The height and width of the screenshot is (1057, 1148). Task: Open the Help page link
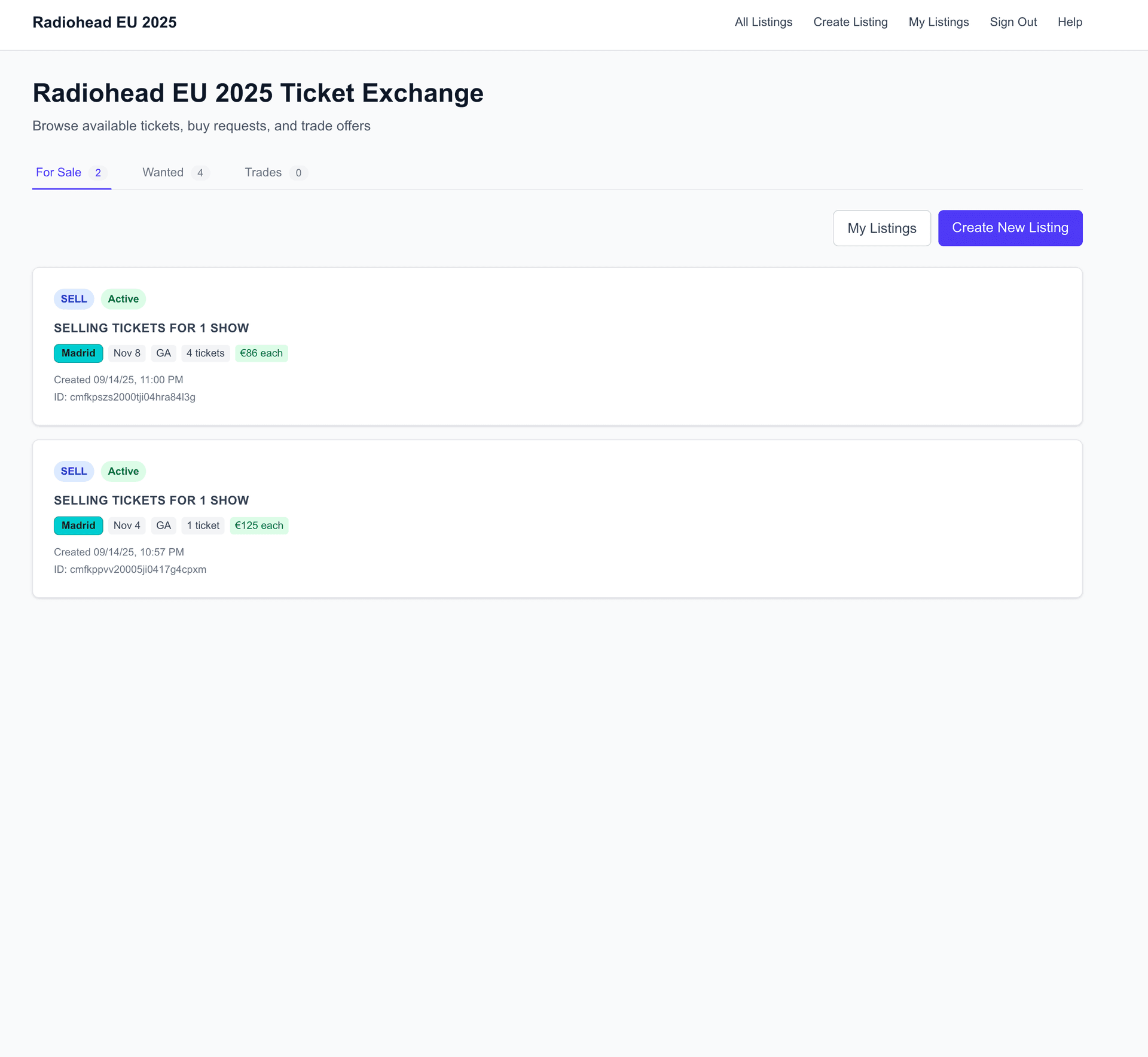1070,22
